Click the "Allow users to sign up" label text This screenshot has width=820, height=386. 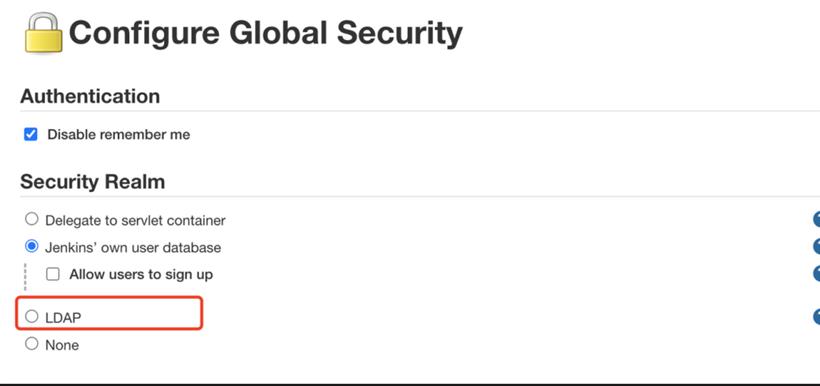[x=141, y=274]
